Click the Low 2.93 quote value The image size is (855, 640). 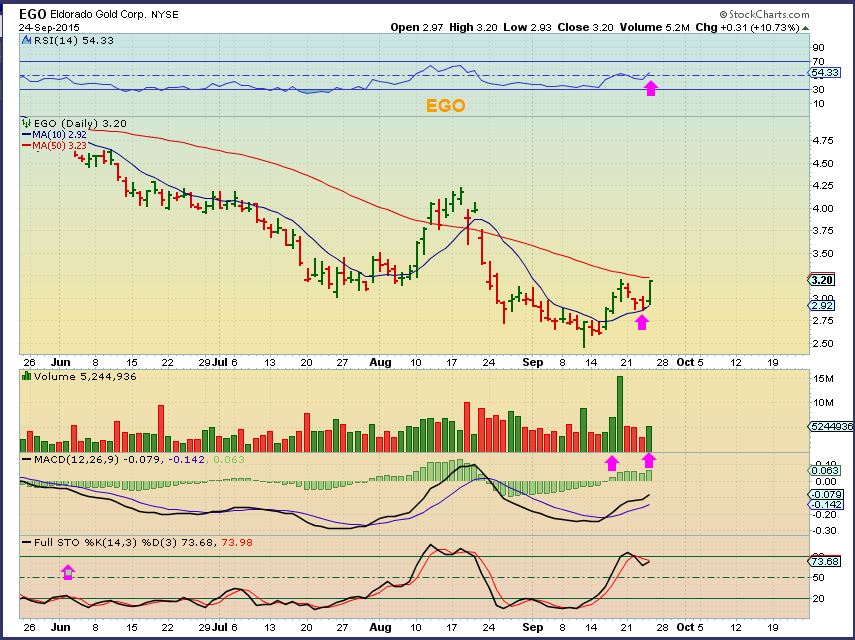(527, 27)
